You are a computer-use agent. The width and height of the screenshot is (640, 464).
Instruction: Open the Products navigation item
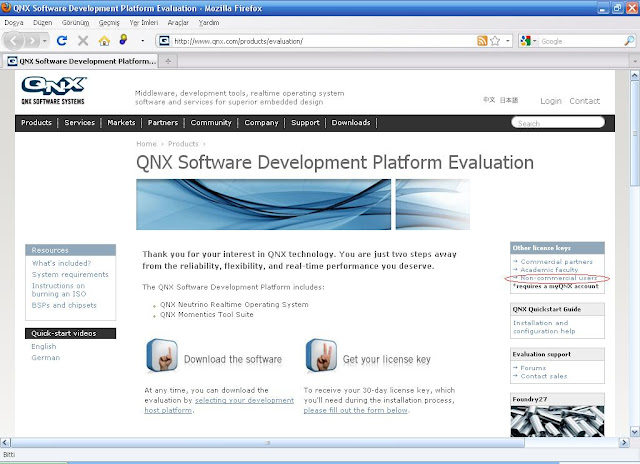pos(36,122)
